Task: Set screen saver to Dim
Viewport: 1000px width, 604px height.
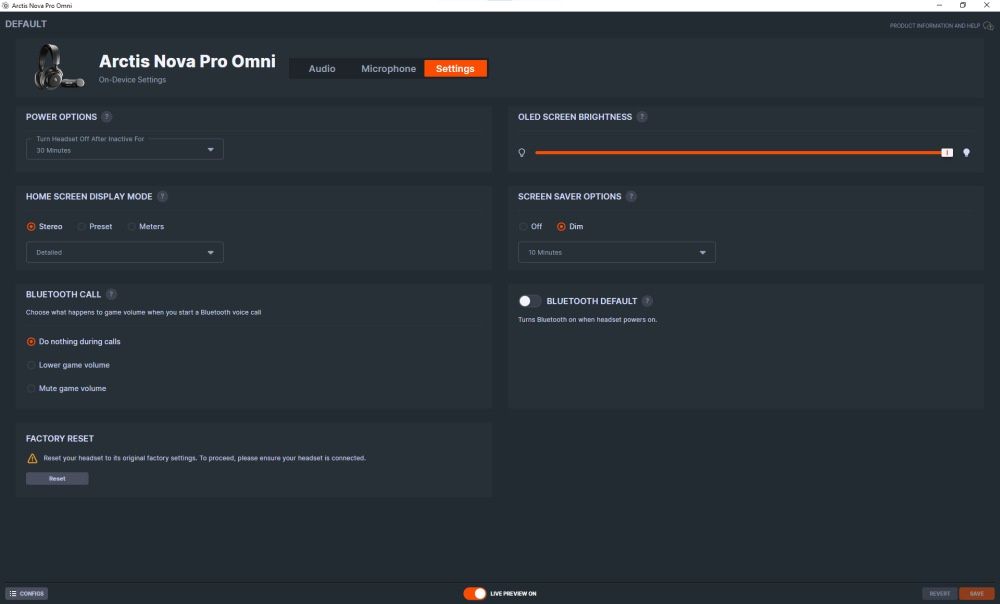Action: coord(570,226)
